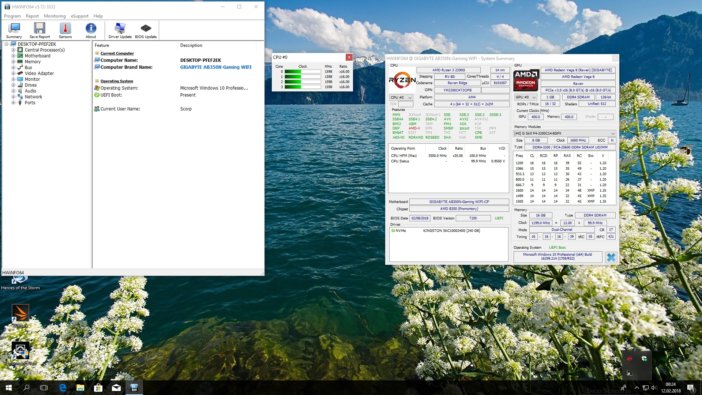This screenshot has width=702, height=395.
Task: Show hidden tray icons chevron
Action: [x=636, y=388]
